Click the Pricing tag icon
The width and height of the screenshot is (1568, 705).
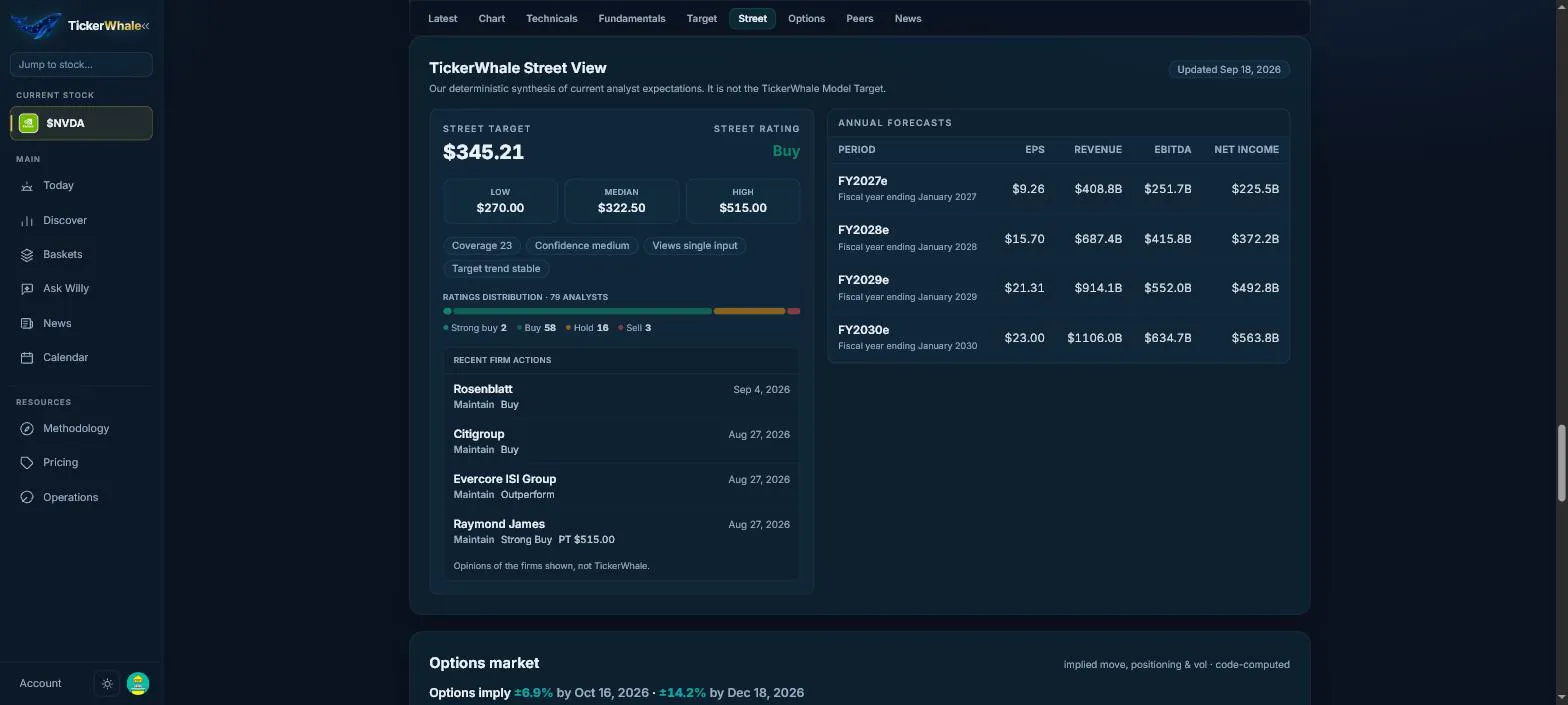coord(27,463)
